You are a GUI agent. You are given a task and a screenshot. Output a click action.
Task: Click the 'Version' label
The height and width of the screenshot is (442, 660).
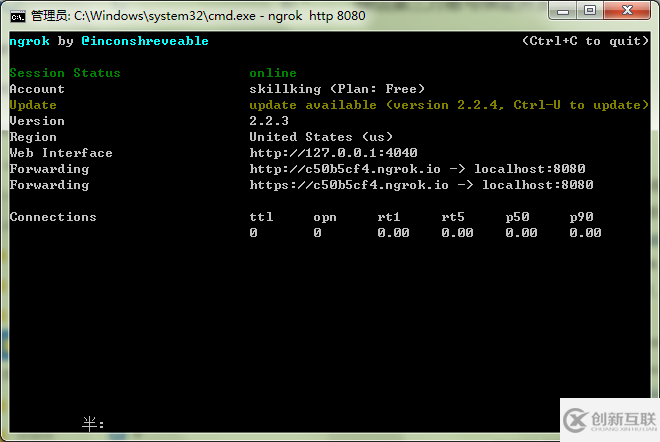[37, 121]
